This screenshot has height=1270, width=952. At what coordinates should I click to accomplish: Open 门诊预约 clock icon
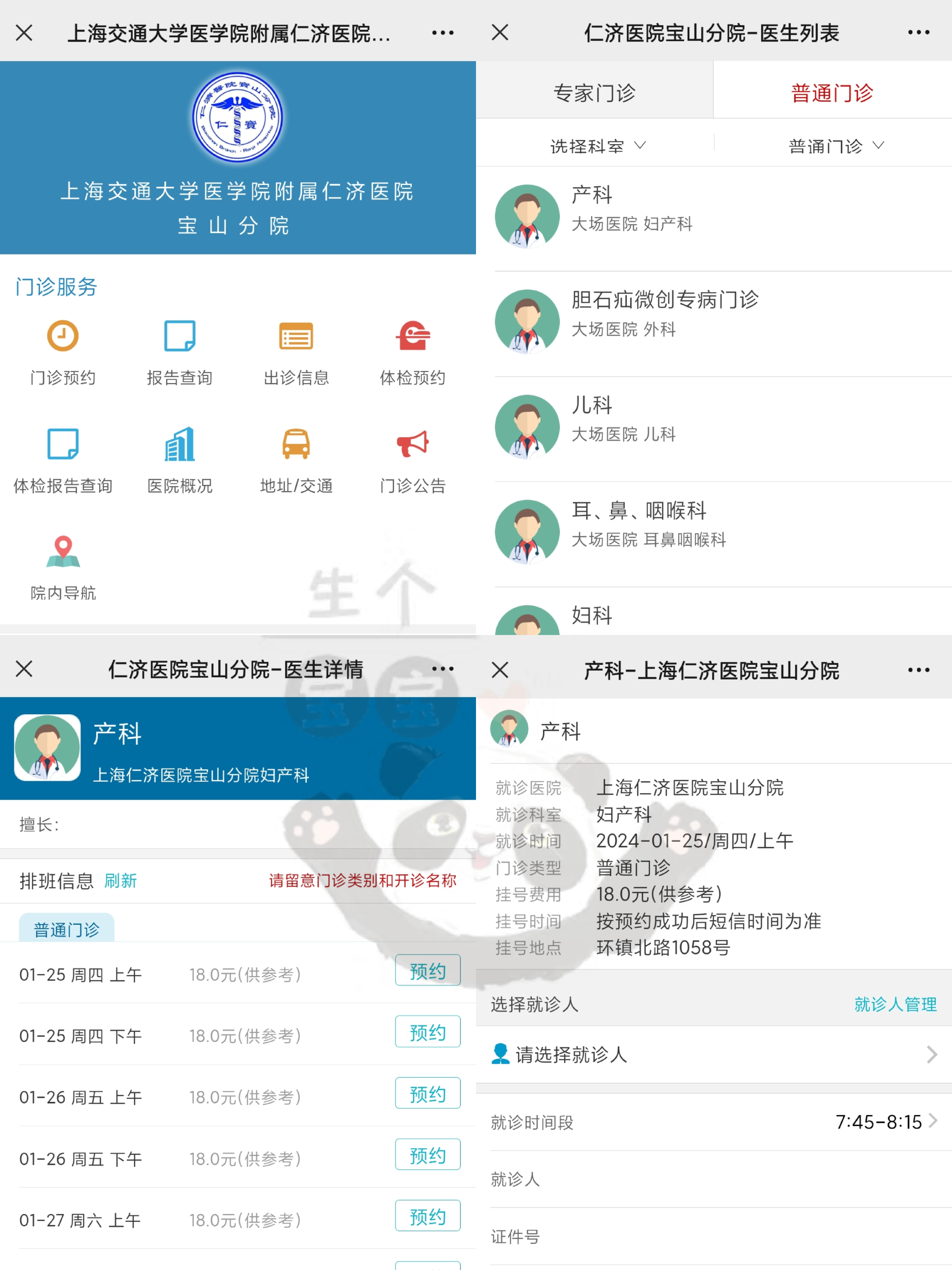(x=62, y=336)
